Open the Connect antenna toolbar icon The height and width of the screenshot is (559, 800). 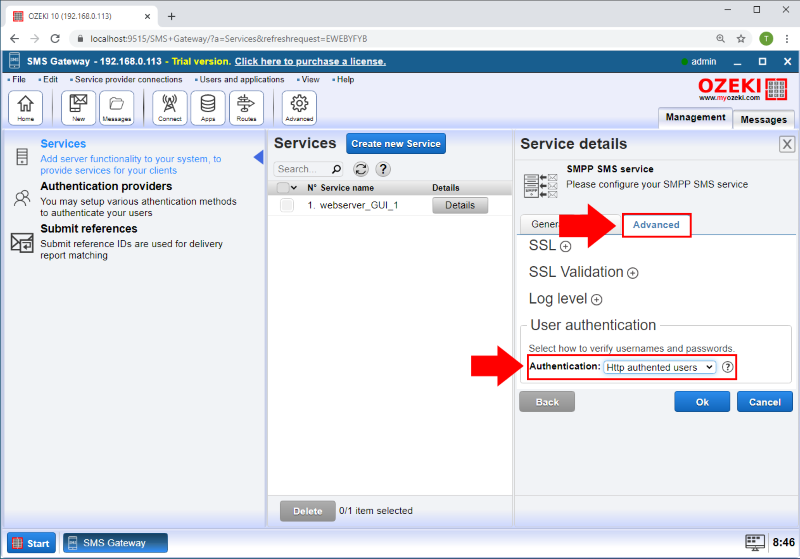[169, 108]
